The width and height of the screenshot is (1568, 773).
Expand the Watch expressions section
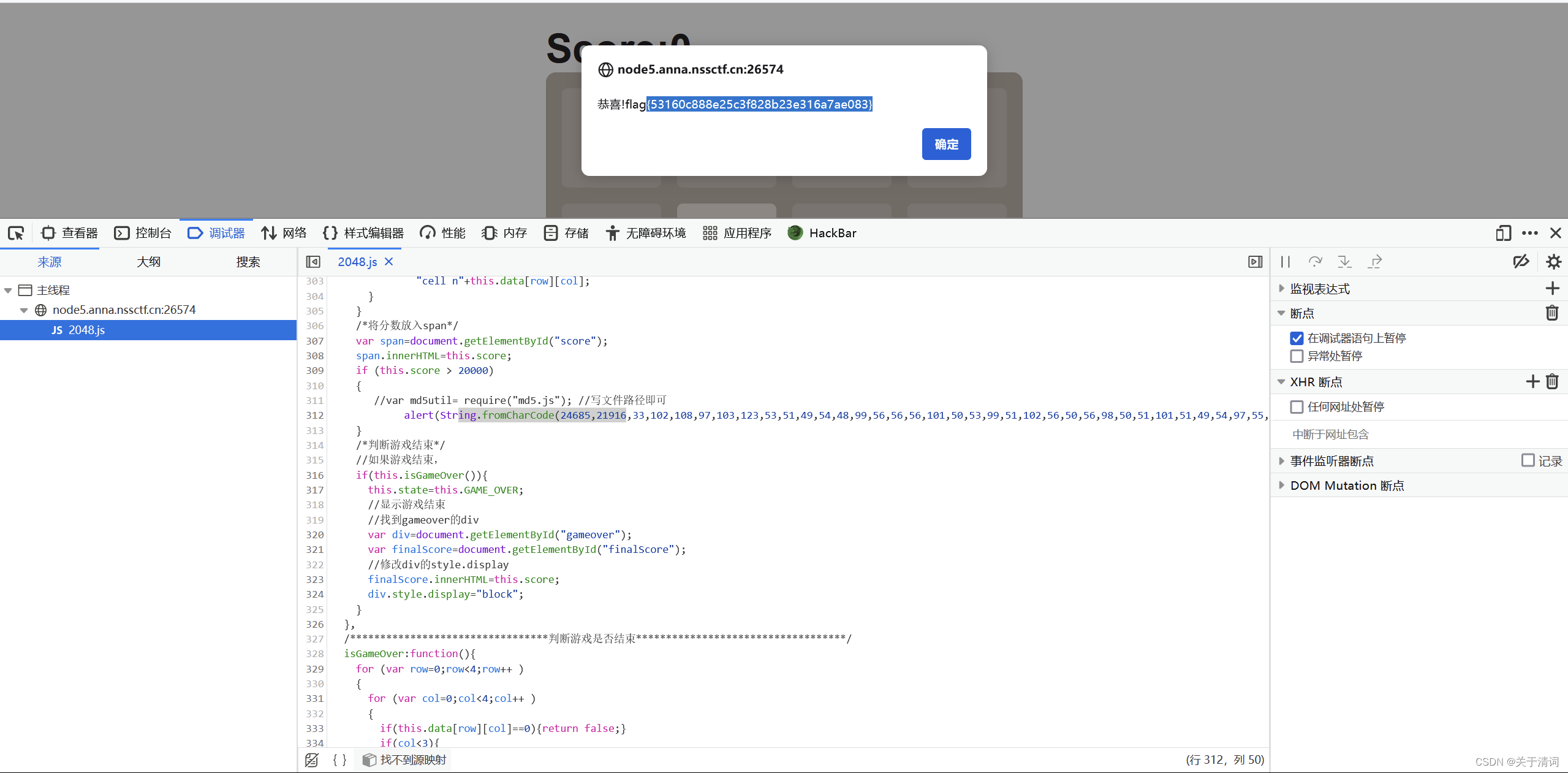[1281, 288]
